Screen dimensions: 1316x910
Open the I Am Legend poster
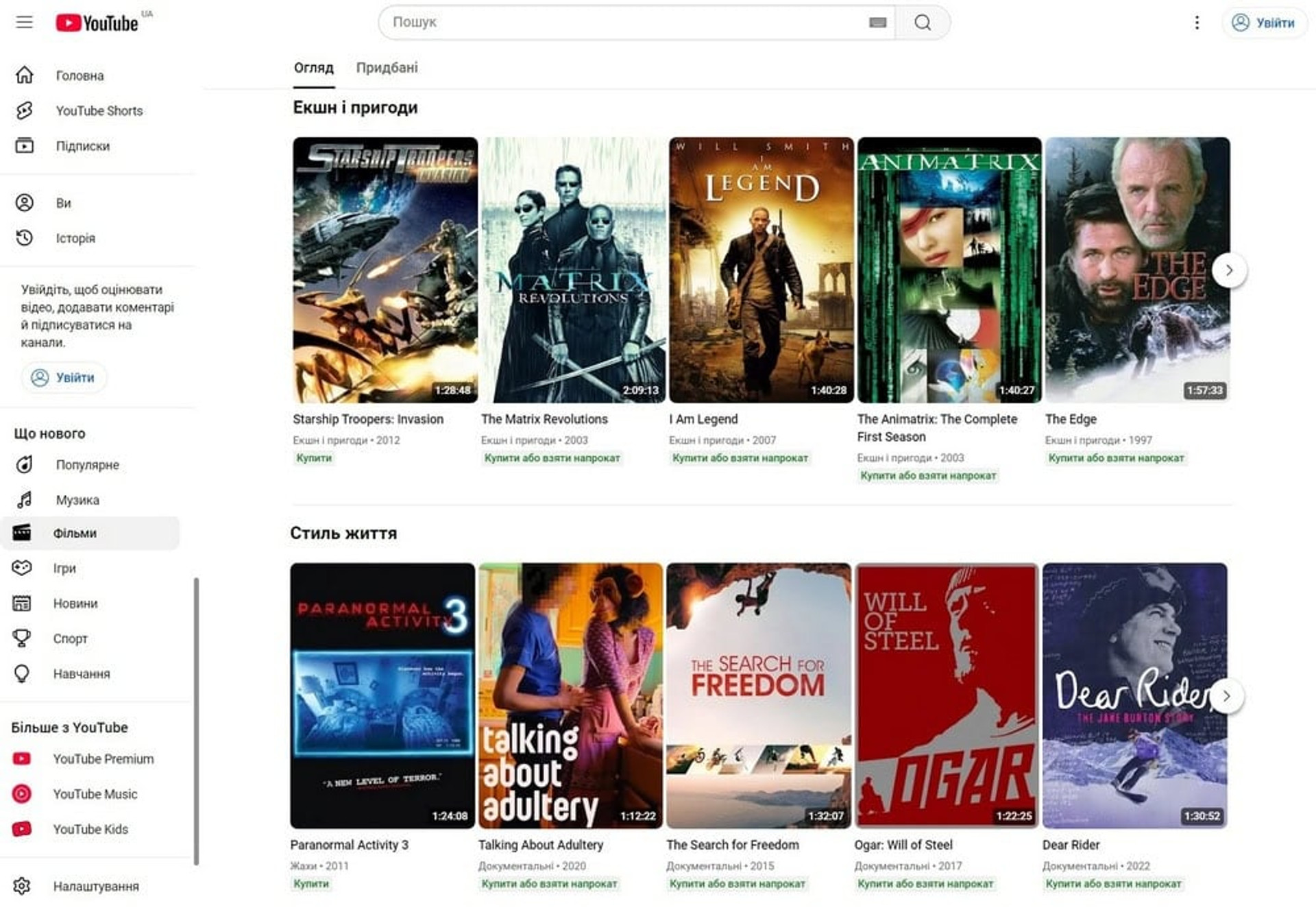[761, 270]
